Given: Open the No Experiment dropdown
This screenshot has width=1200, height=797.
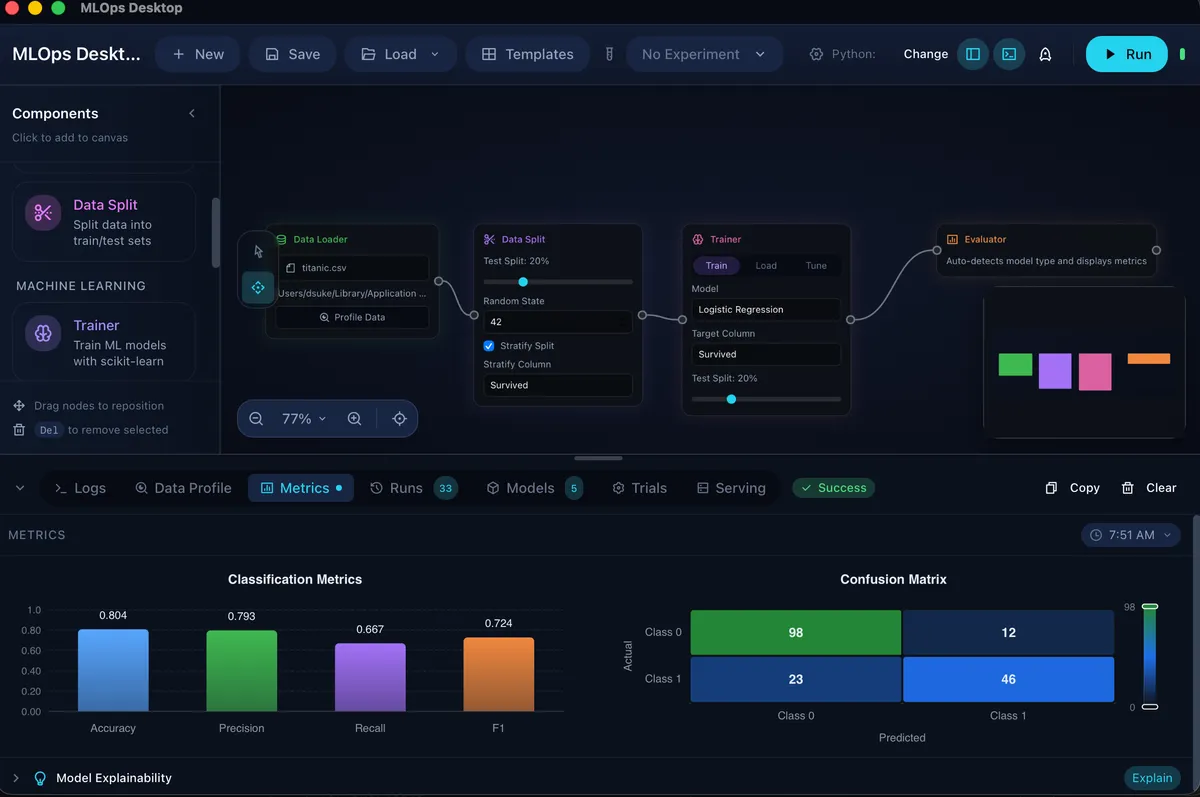Looking at the screenshot, I should pos(704,54).
